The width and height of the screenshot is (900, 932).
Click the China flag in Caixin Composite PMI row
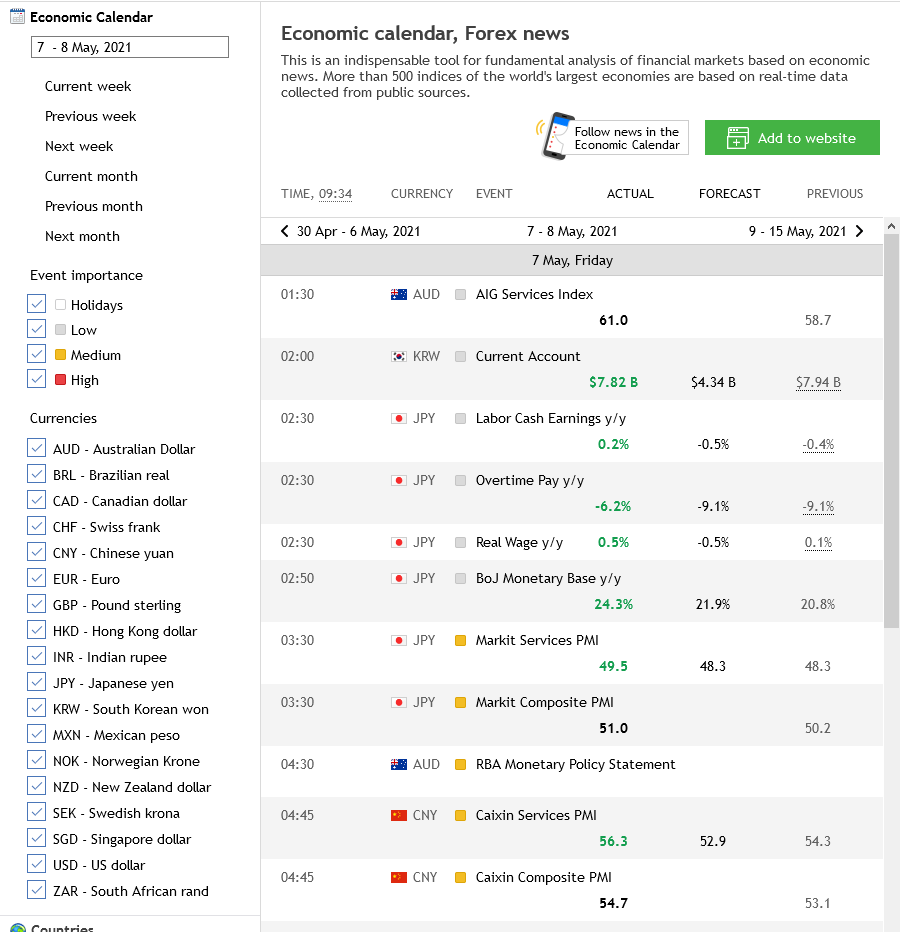tap(399, 877)
